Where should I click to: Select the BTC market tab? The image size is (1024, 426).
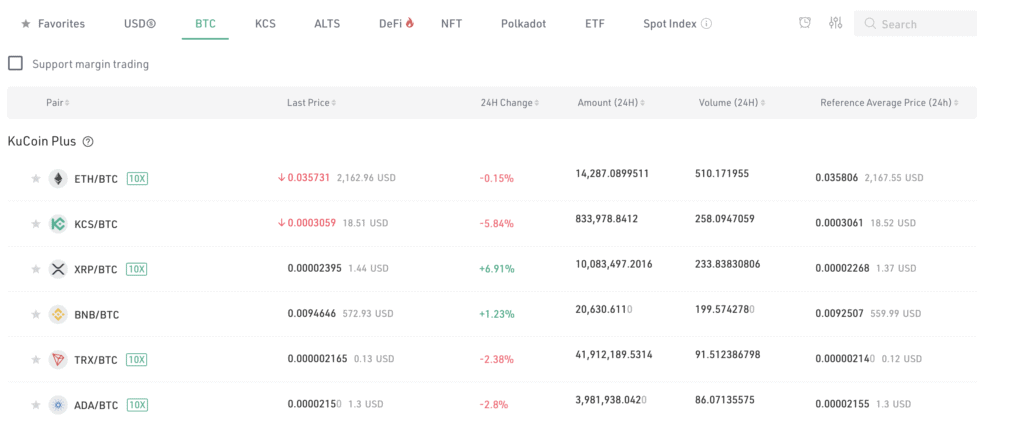tap(205, 24)
